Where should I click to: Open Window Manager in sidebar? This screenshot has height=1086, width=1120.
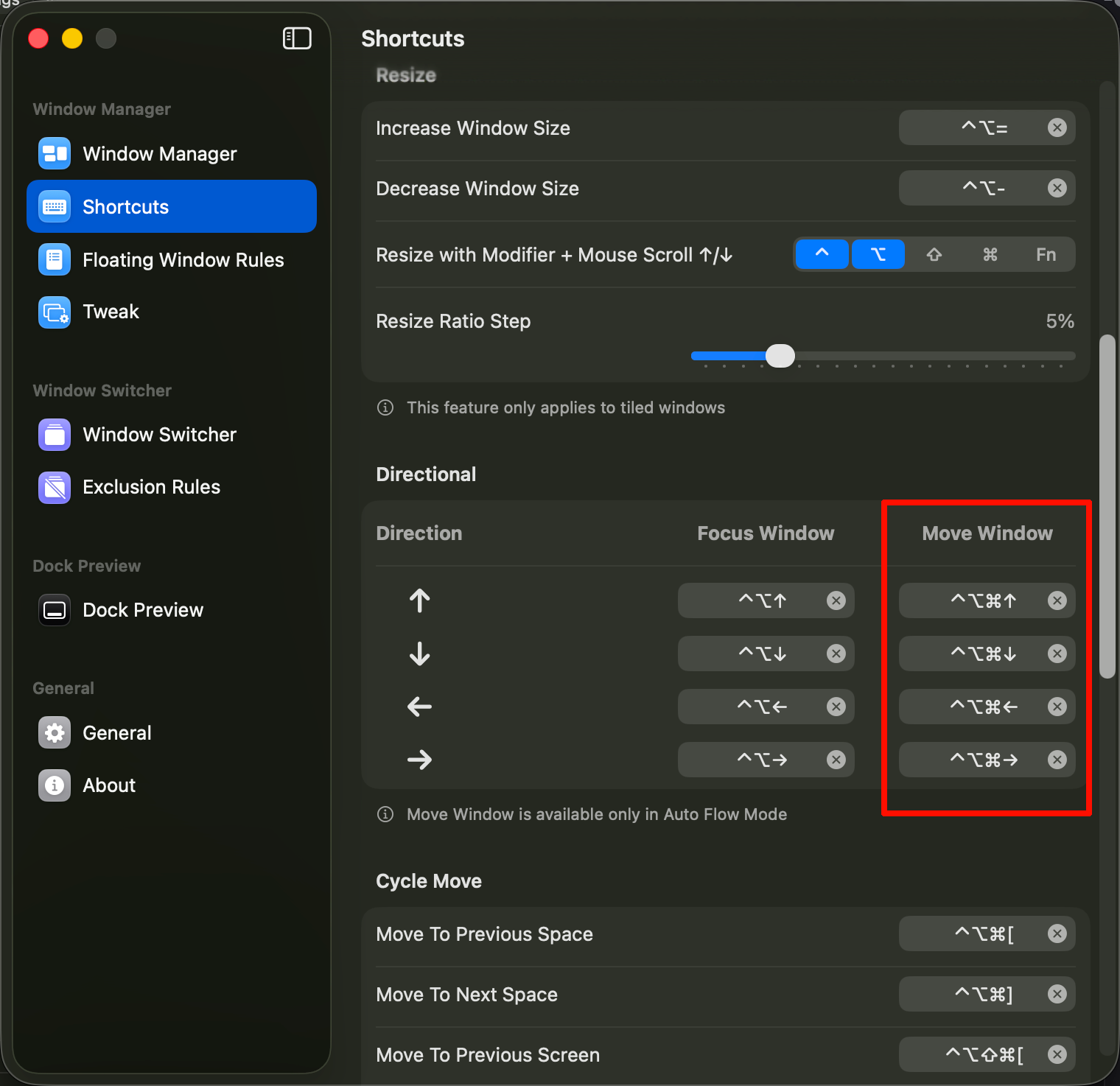pyautogui.click(x=172, y=153)
